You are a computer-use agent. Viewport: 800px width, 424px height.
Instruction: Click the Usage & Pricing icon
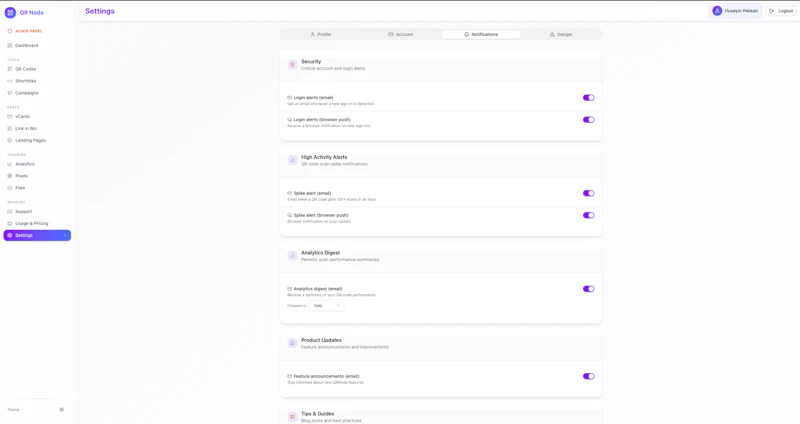click(x=10, y=223)
